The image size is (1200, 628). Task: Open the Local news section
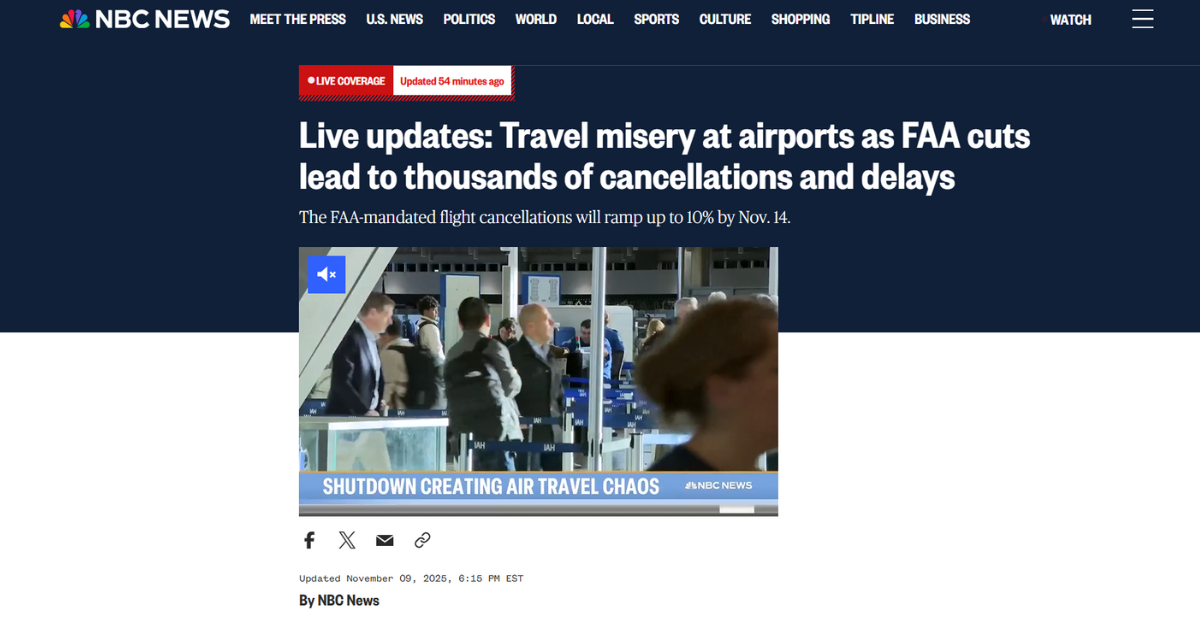(x=595, y=19)
